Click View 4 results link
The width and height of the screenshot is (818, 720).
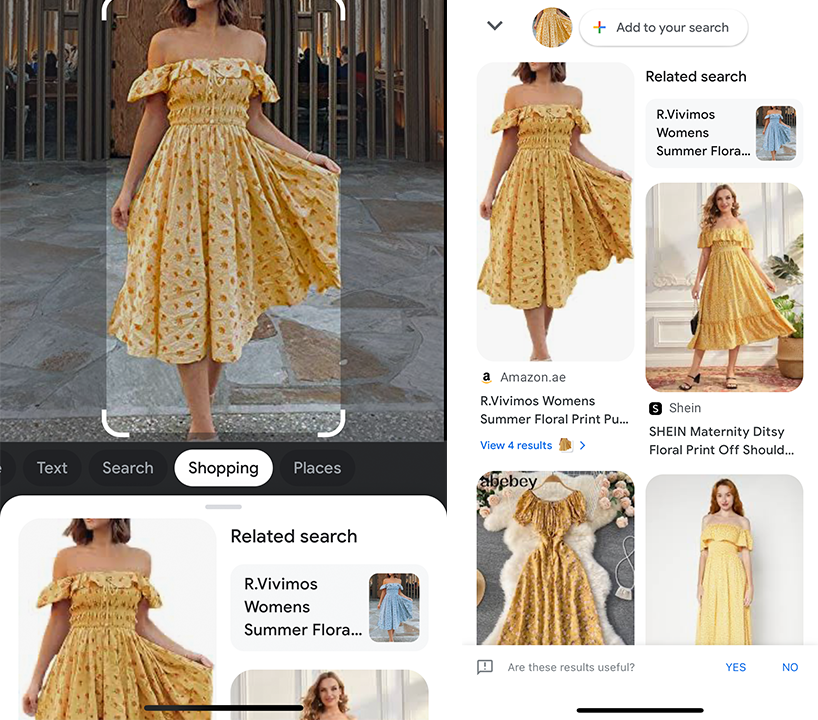tap(516, 445)
